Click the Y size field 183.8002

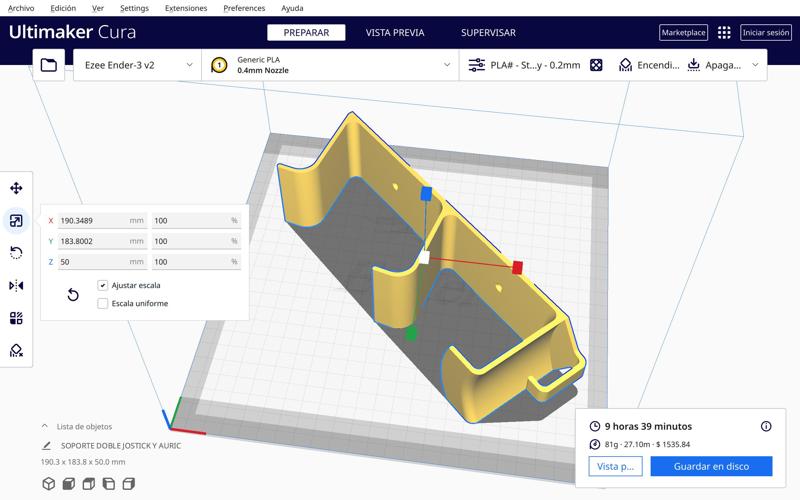click(102, 241)
